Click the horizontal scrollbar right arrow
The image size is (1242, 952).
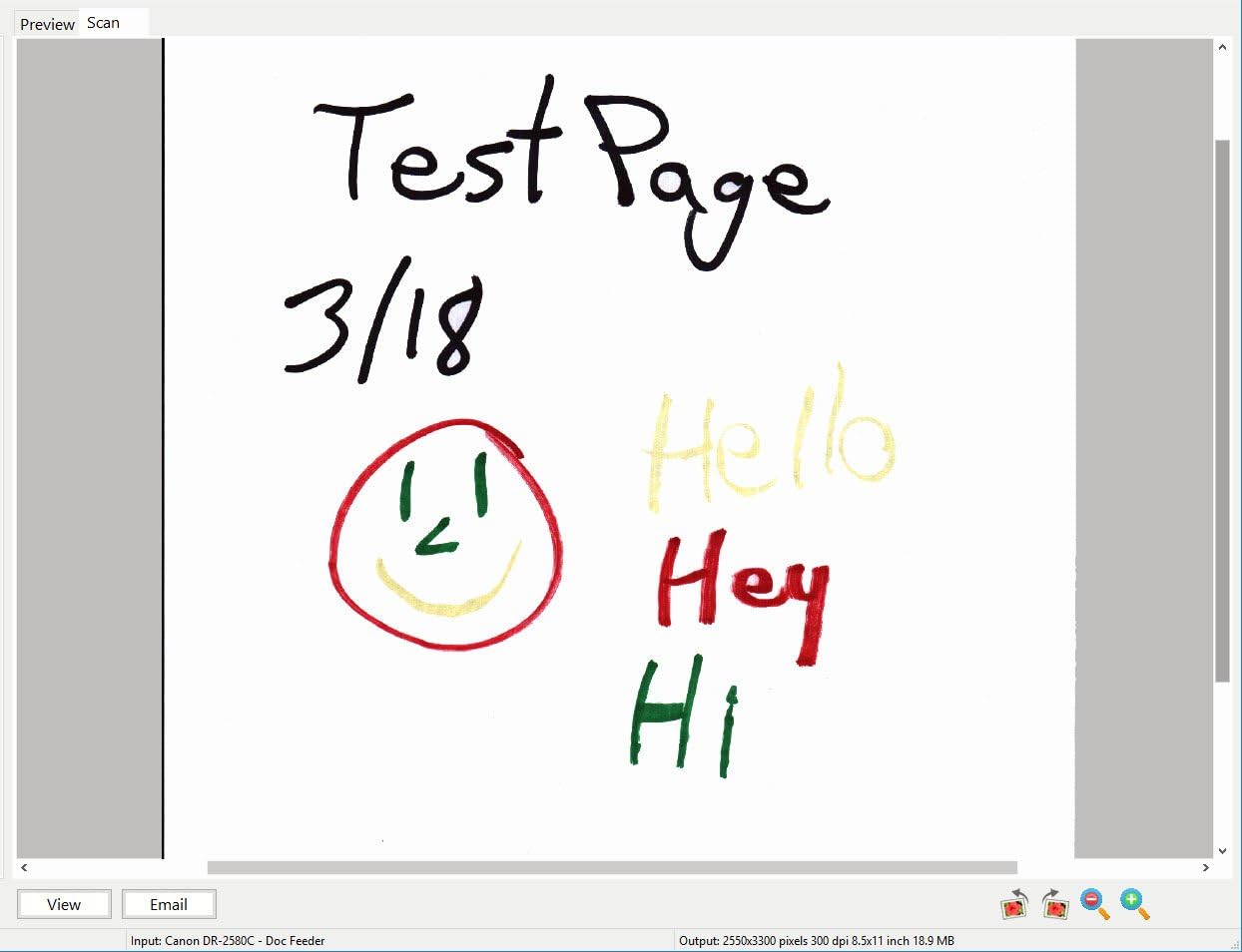coord(1205,868)
